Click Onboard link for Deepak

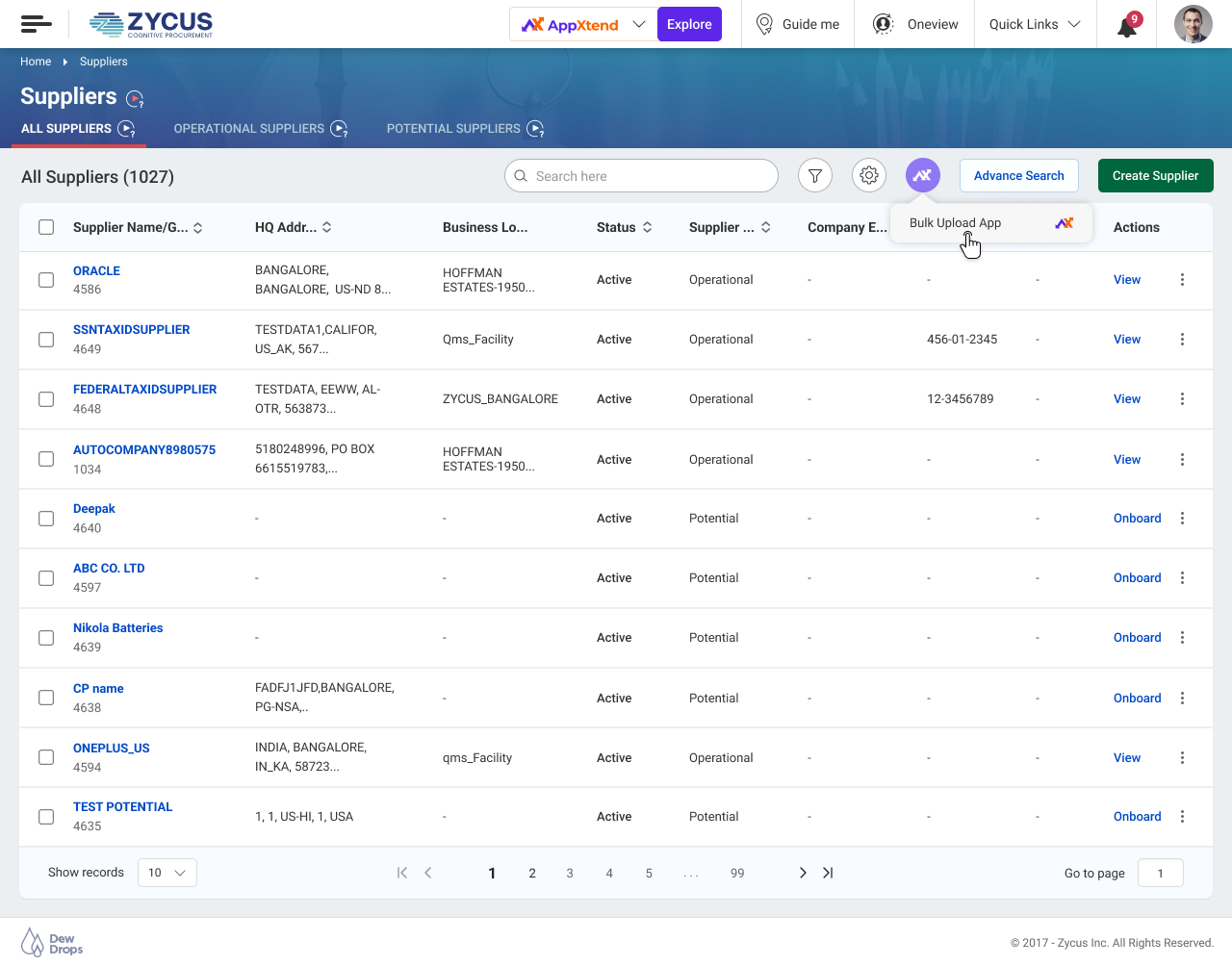pos(1137,519)
